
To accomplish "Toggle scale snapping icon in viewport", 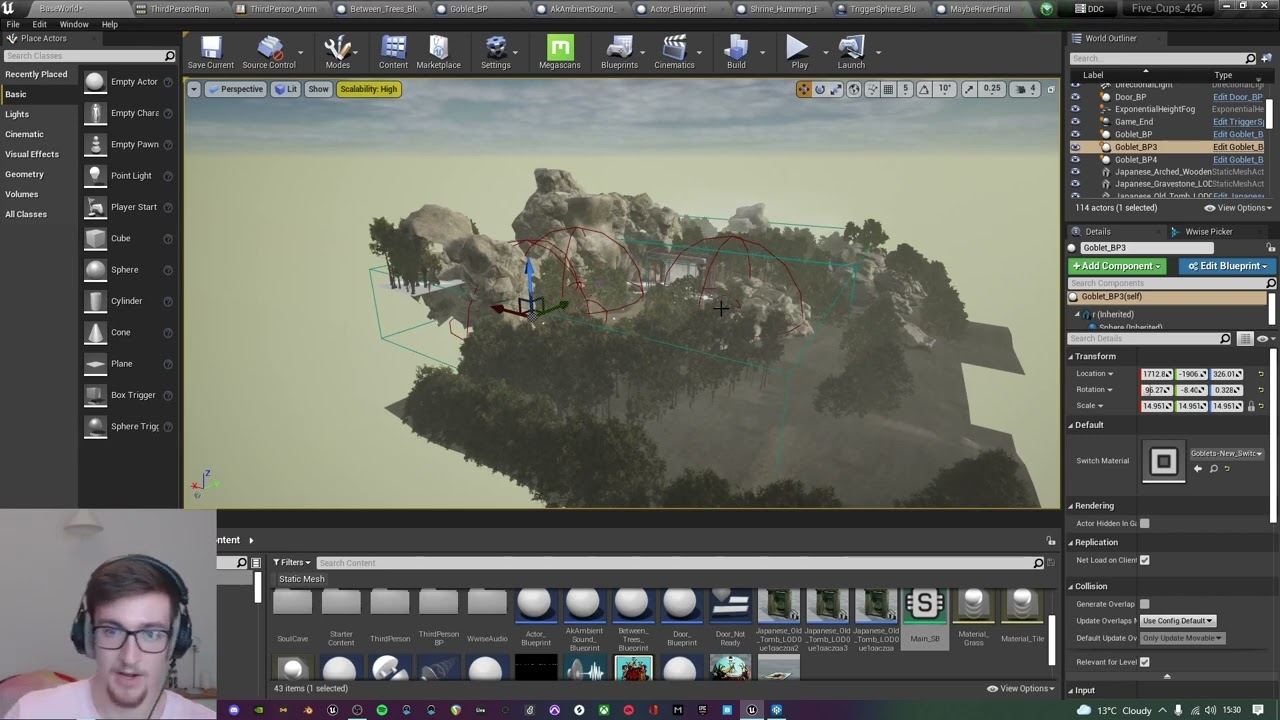I will (969, 89).
